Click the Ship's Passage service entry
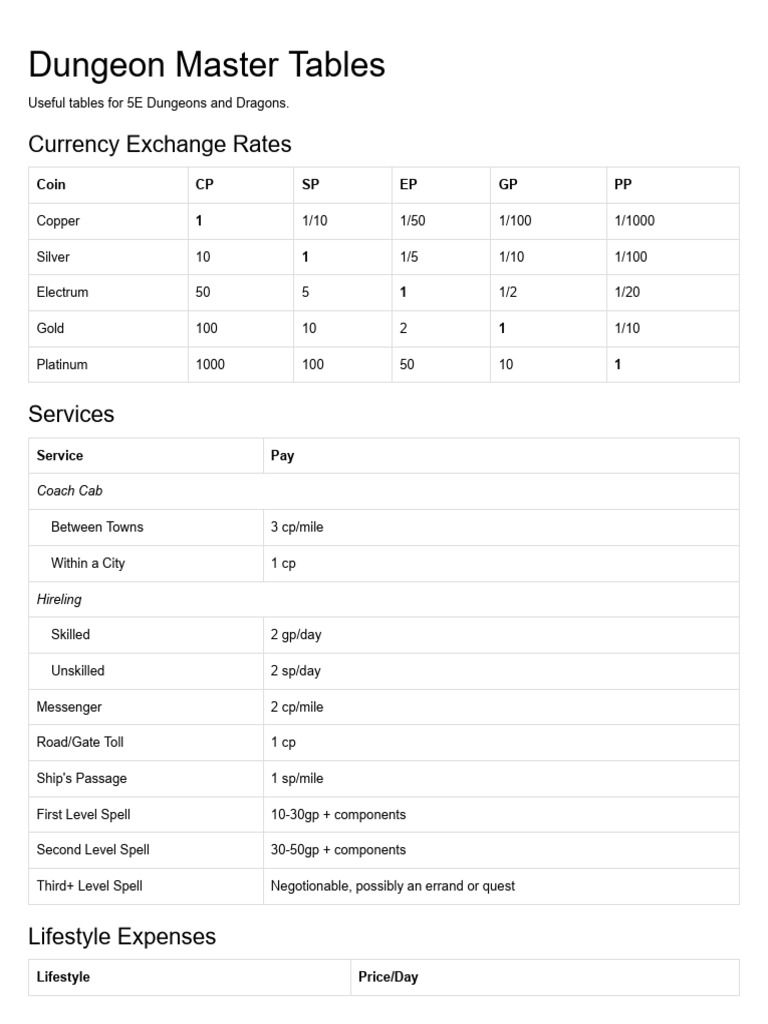768x1024 pixels. [82, 779]
